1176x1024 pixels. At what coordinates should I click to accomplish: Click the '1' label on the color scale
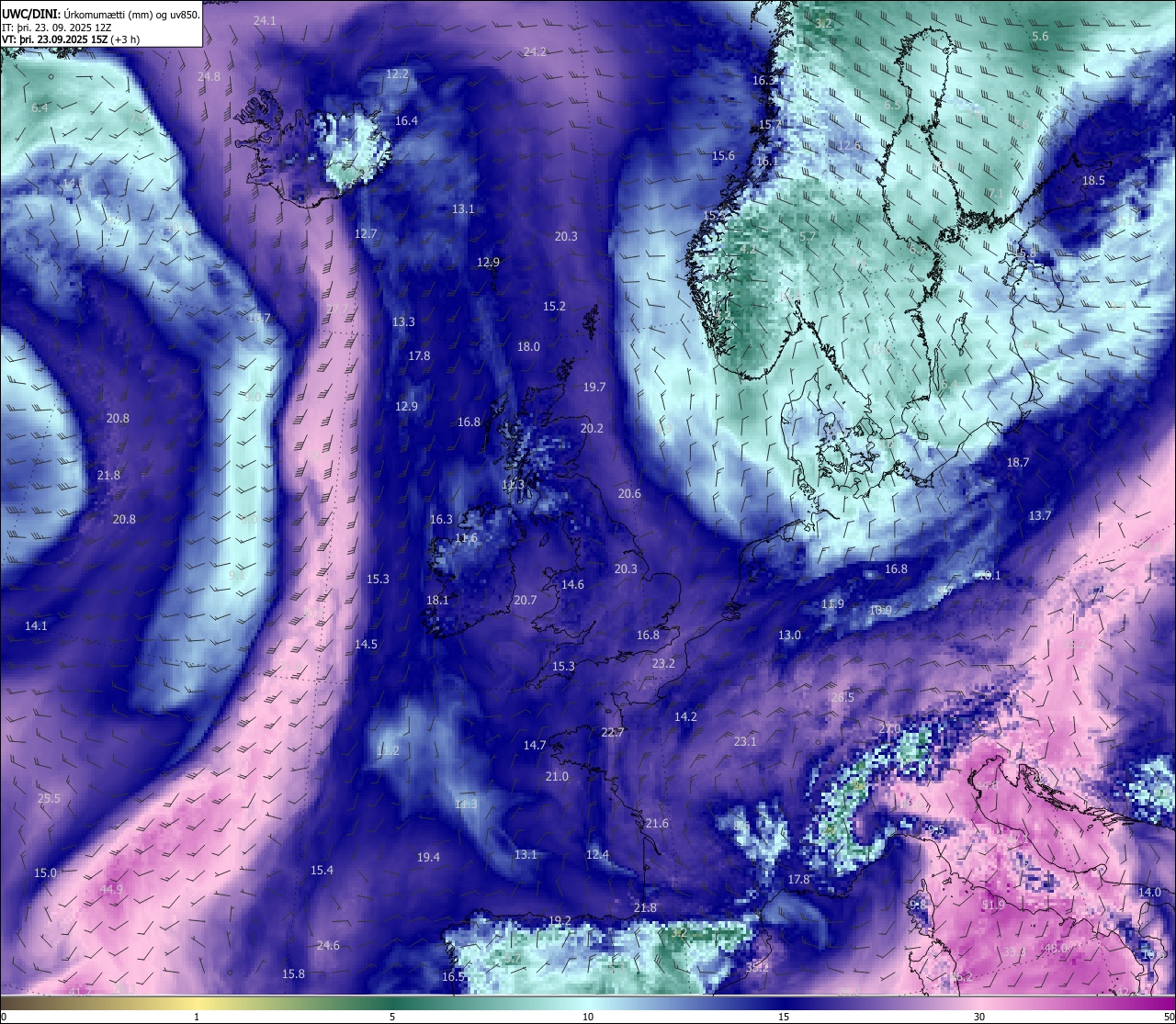(x=197, y=1017)
